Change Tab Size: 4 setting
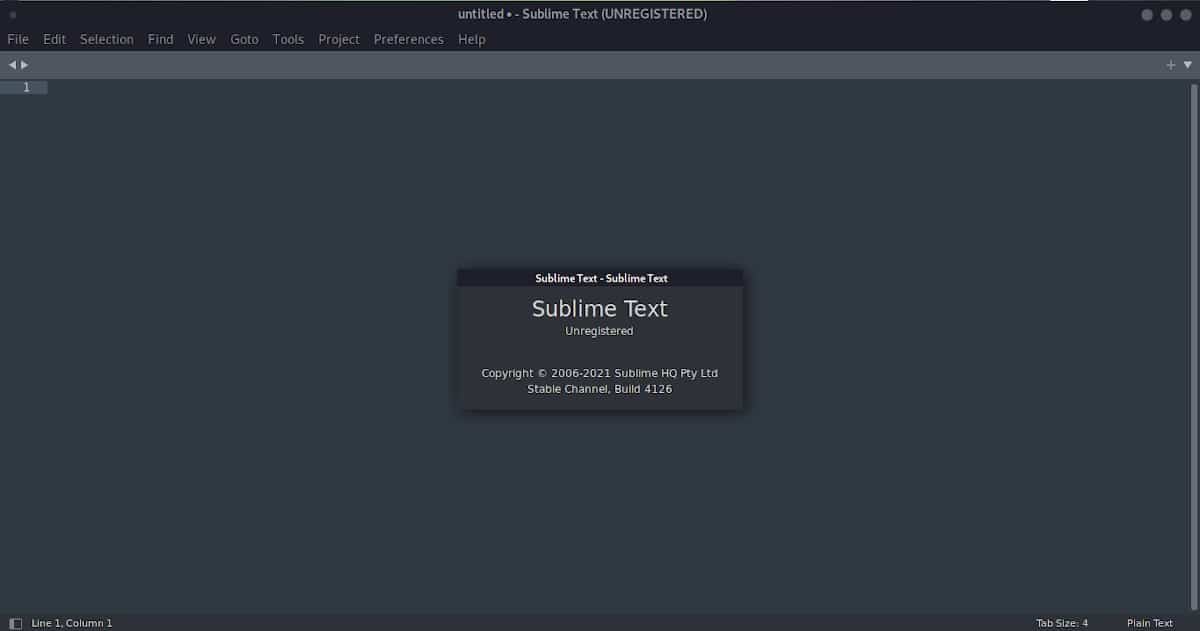The height and width of the screenshot is (631, 1200). click(x=1062, y=623)
